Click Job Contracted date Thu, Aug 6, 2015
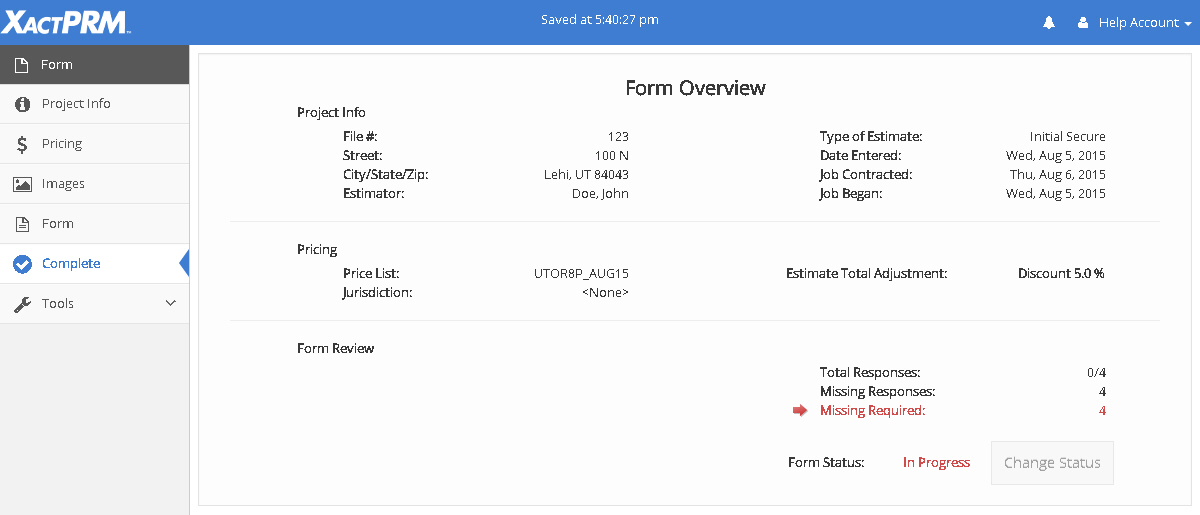 [1057, 175]
